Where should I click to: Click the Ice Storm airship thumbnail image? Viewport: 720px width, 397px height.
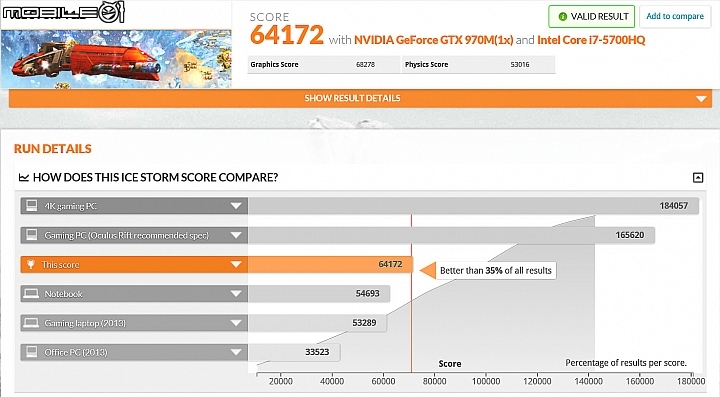[x=116, y=58]
